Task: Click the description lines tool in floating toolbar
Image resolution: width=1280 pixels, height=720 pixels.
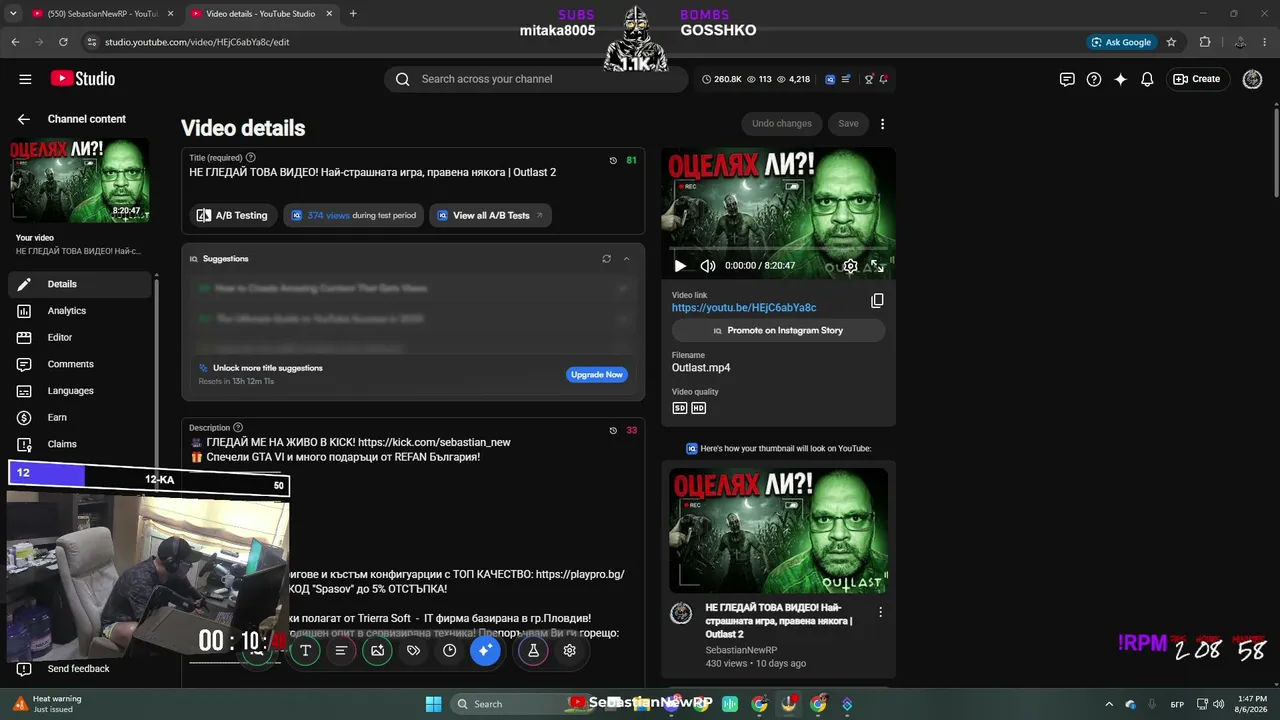Action: tap(341, 650)
